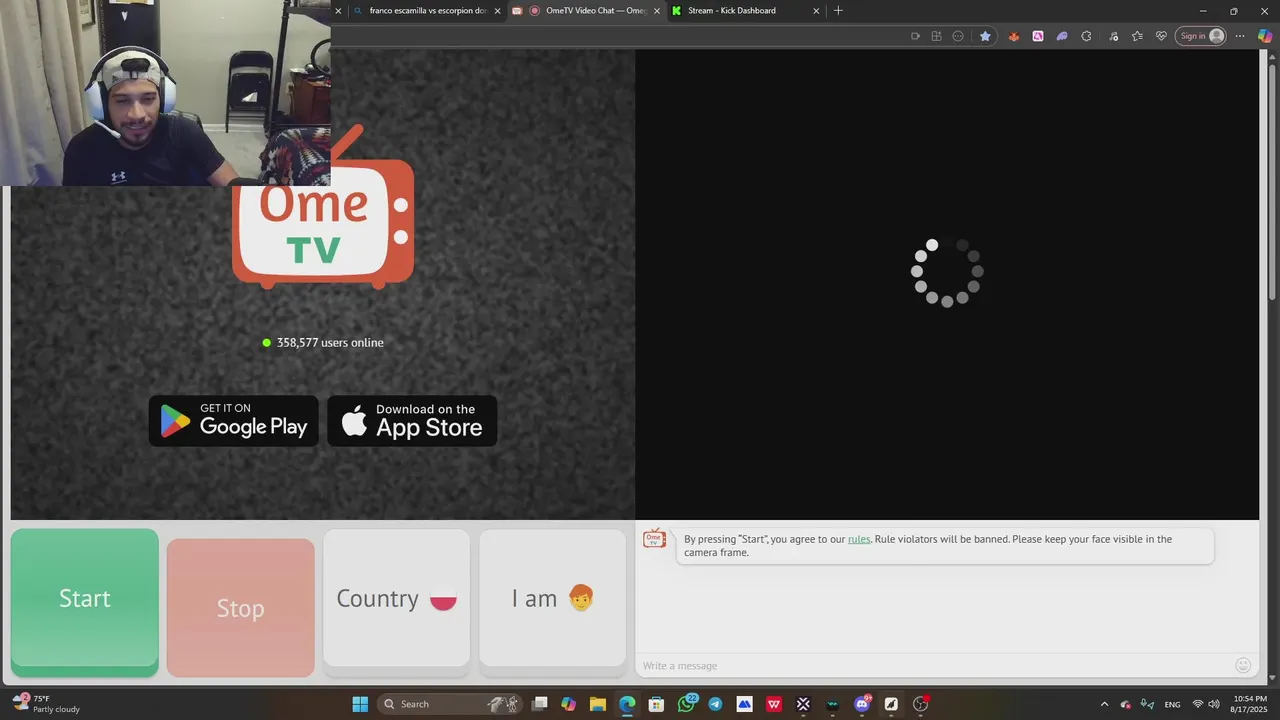Click the taskbar Search box

450,704
